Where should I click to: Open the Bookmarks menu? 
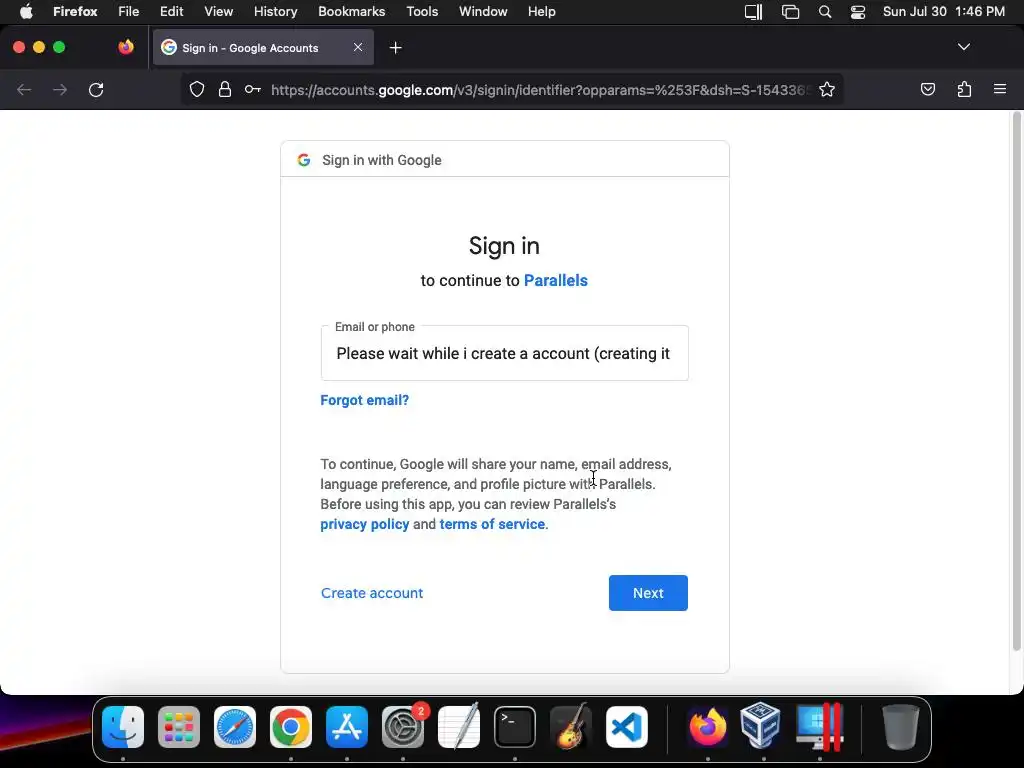click(x=351, y=11)
